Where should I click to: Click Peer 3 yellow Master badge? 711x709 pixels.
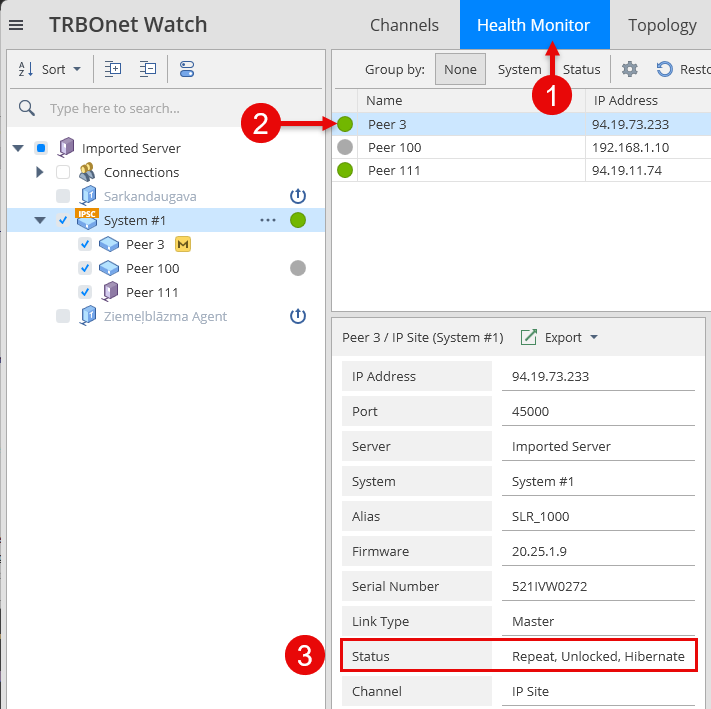point(183,244)
